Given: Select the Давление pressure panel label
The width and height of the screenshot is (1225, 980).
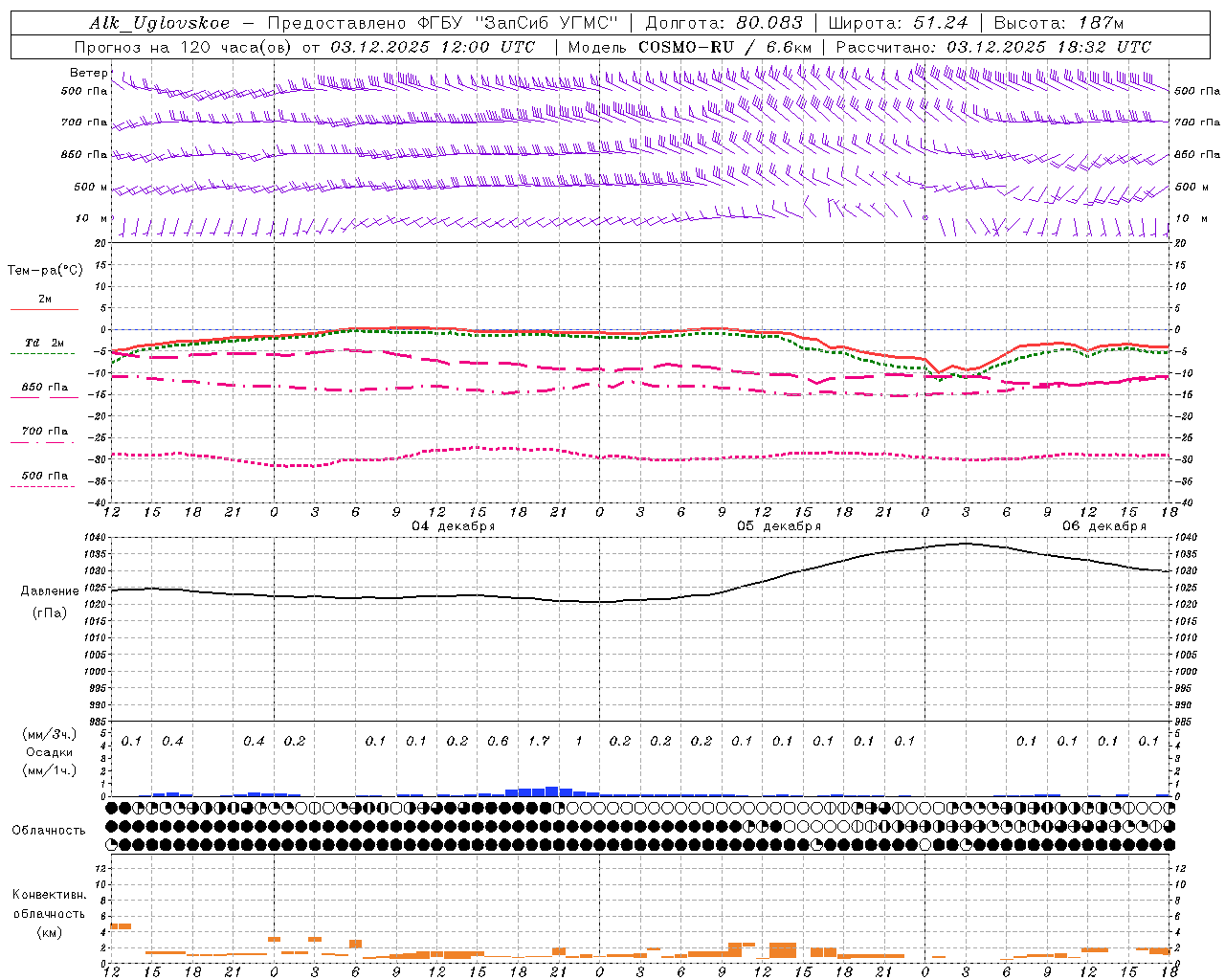Looking at the screenshot, I should pyautogui.click(x=48, y=591).
